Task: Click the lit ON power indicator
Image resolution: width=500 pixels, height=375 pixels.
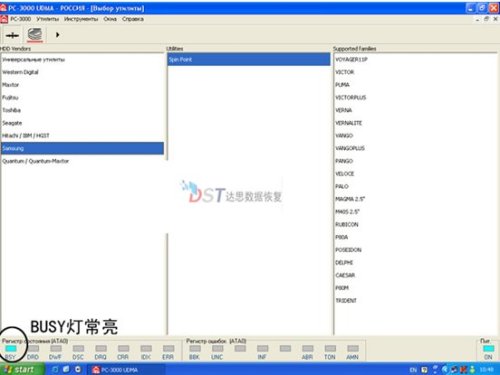Action: (489, 348)
